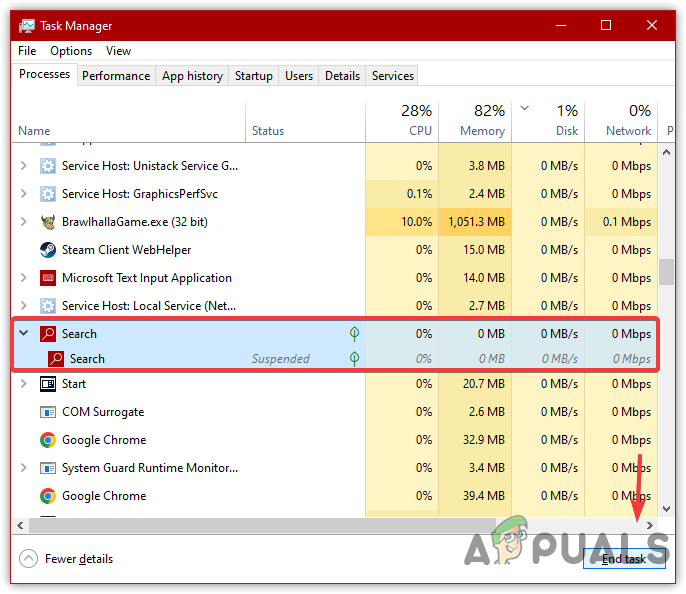Click the sort arrow above the Disk column

coord(525,108)
